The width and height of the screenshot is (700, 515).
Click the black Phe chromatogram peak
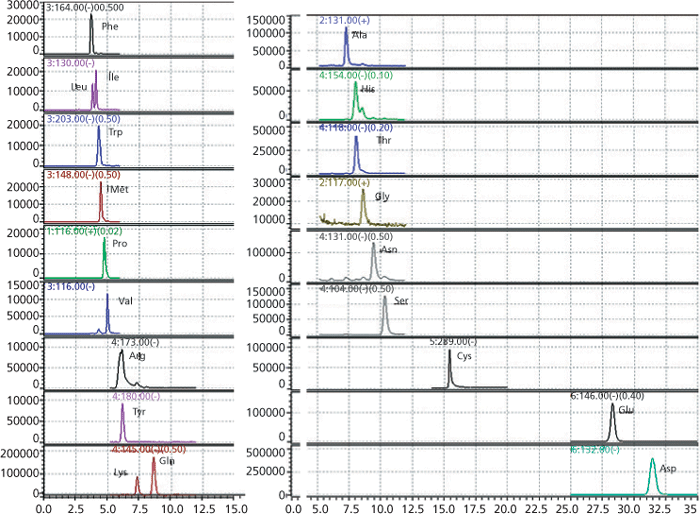tap(92, 33)
